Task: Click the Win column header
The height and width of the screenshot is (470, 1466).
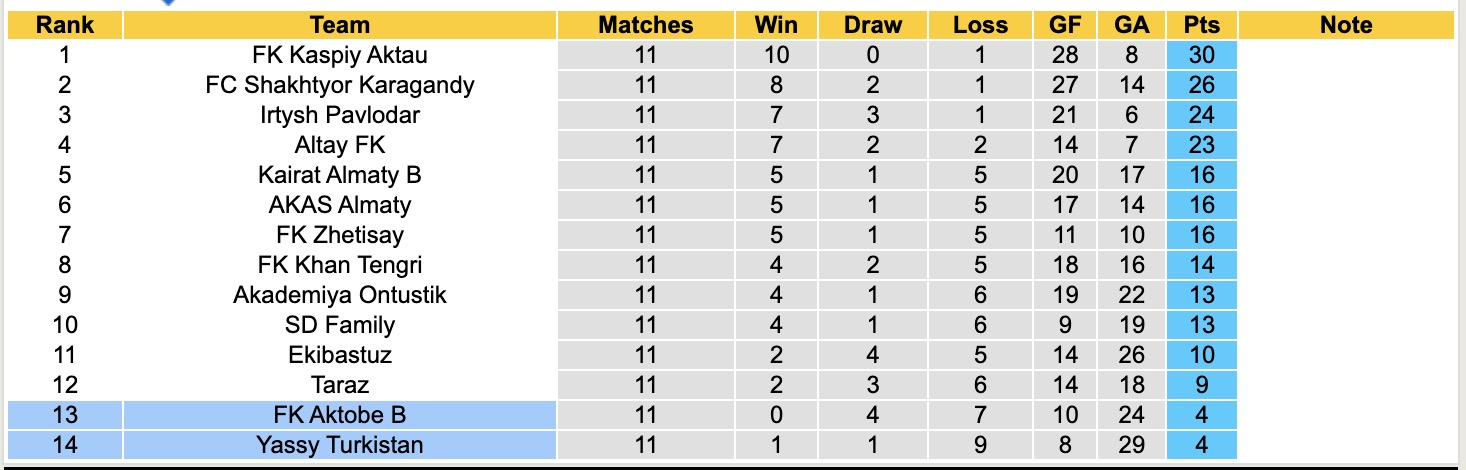Action: (x=776, y=25)
